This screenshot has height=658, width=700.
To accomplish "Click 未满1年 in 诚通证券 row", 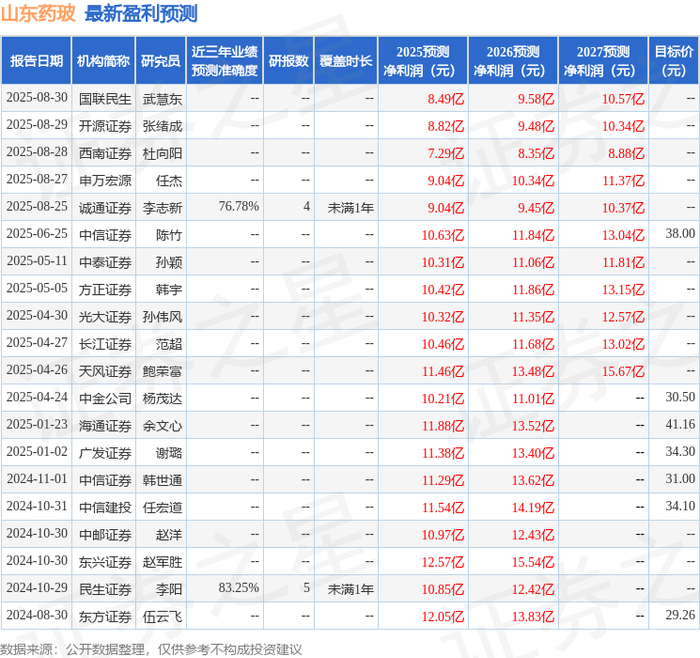I will (x=350, y=208).
